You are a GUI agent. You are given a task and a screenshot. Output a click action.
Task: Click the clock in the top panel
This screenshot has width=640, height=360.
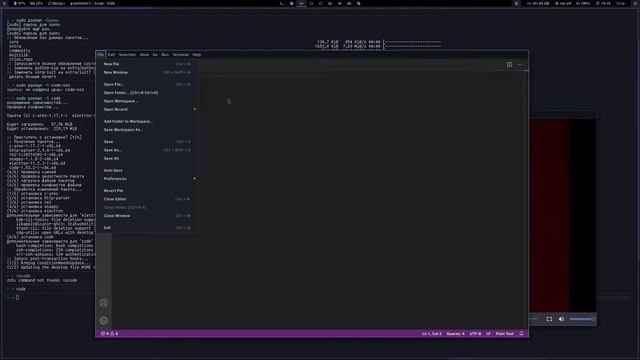tap(604, 3)
